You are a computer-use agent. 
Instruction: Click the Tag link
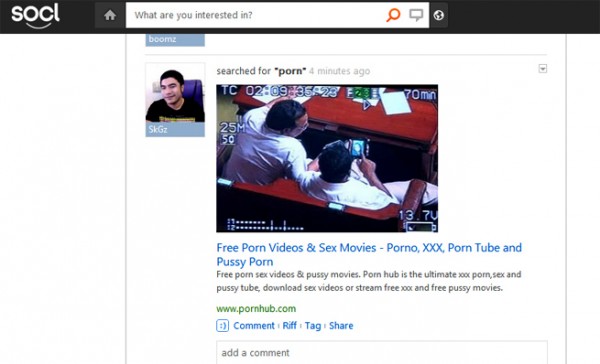click(313, 326)
